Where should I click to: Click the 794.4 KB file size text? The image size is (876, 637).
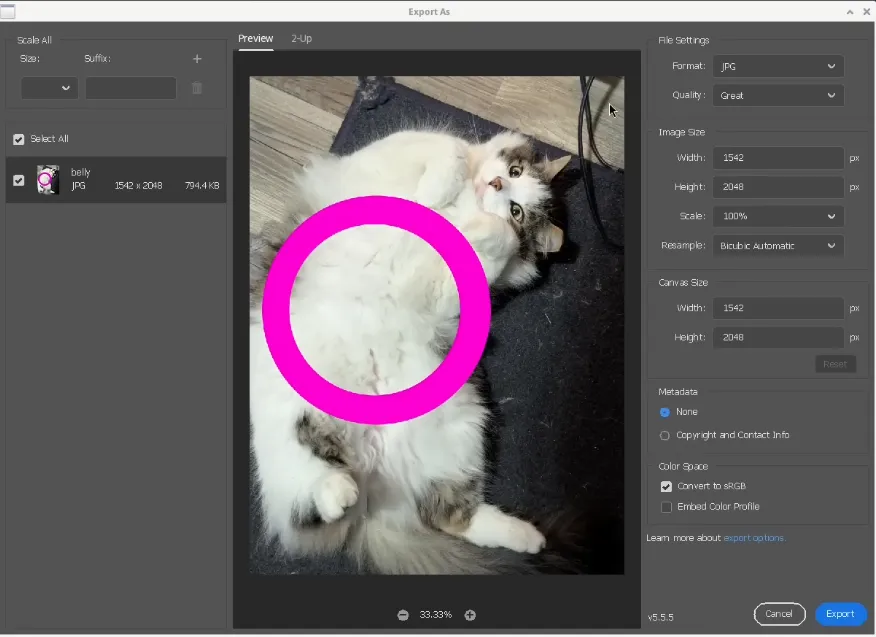click(x=202, y=186)
